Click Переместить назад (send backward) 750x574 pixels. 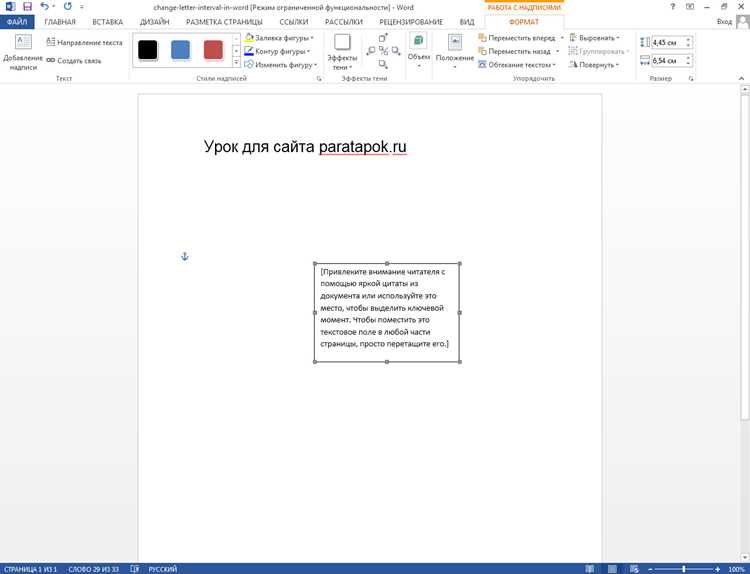point(515,51)
